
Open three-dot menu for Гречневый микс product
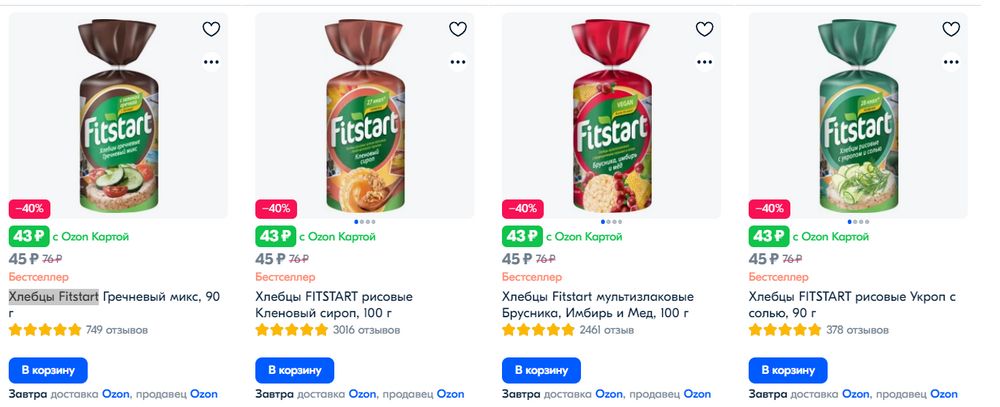211,61
